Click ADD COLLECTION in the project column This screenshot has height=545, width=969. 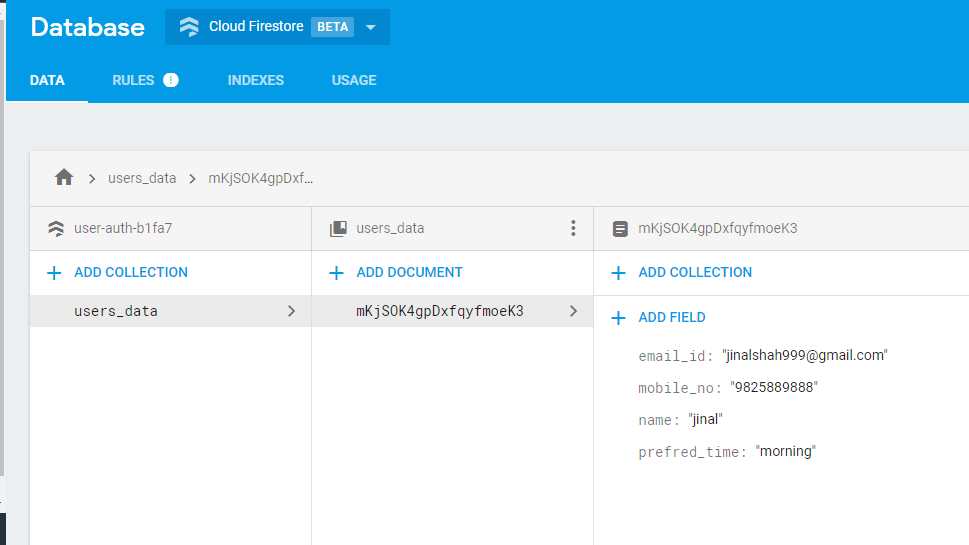131,272
